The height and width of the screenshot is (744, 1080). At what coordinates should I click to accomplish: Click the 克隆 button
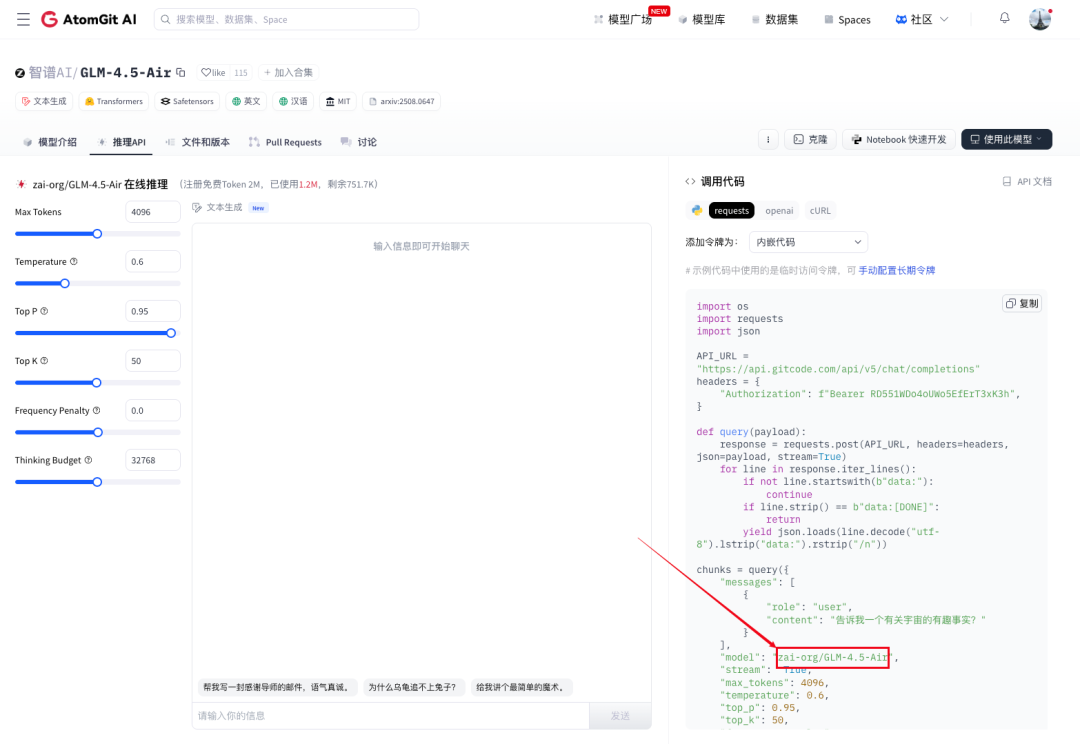810,139
